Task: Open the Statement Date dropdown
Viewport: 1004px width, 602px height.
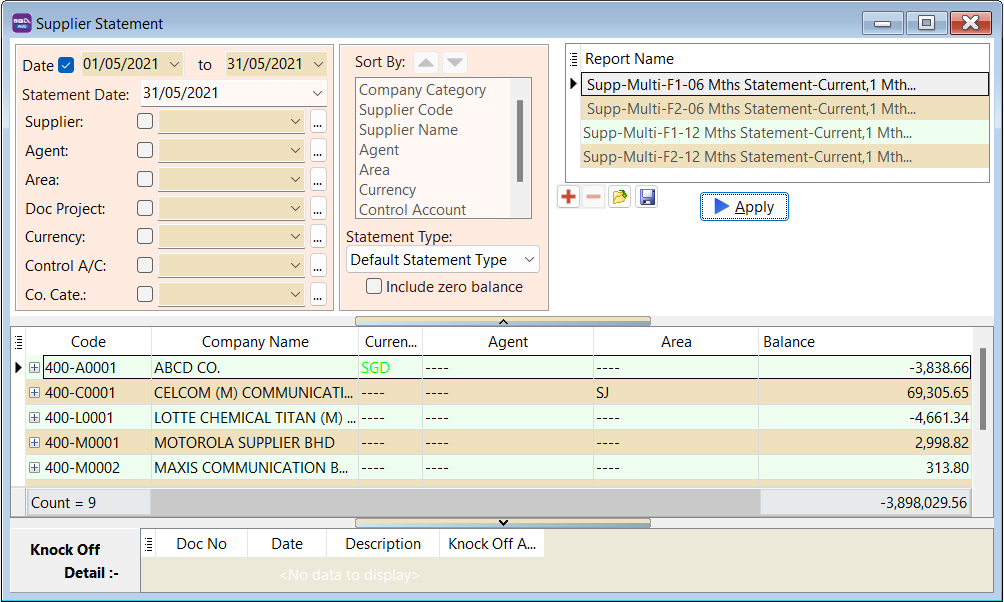Action: click(317, 93)
